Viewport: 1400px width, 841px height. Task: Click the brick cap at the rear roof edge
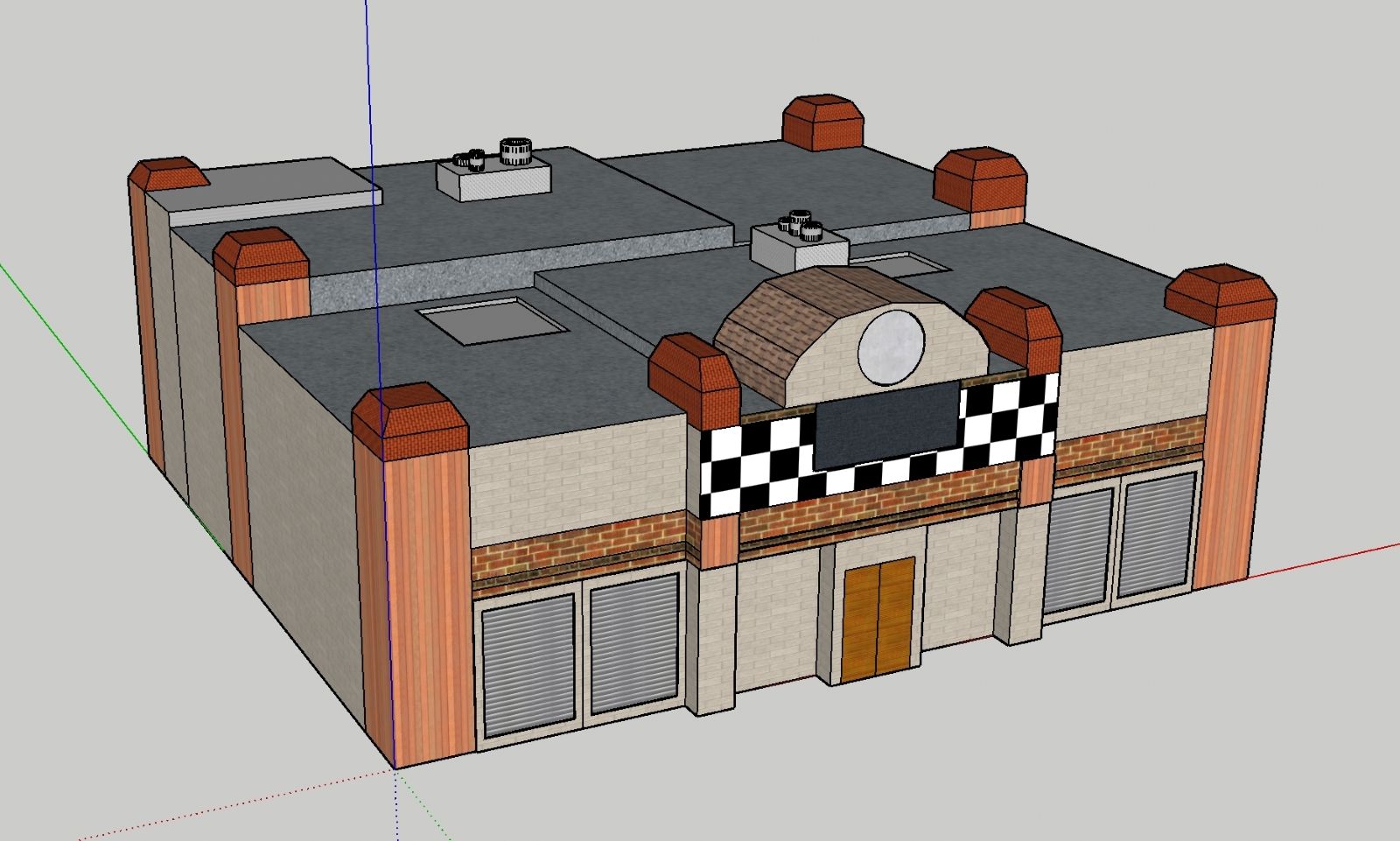click(822, 123)
